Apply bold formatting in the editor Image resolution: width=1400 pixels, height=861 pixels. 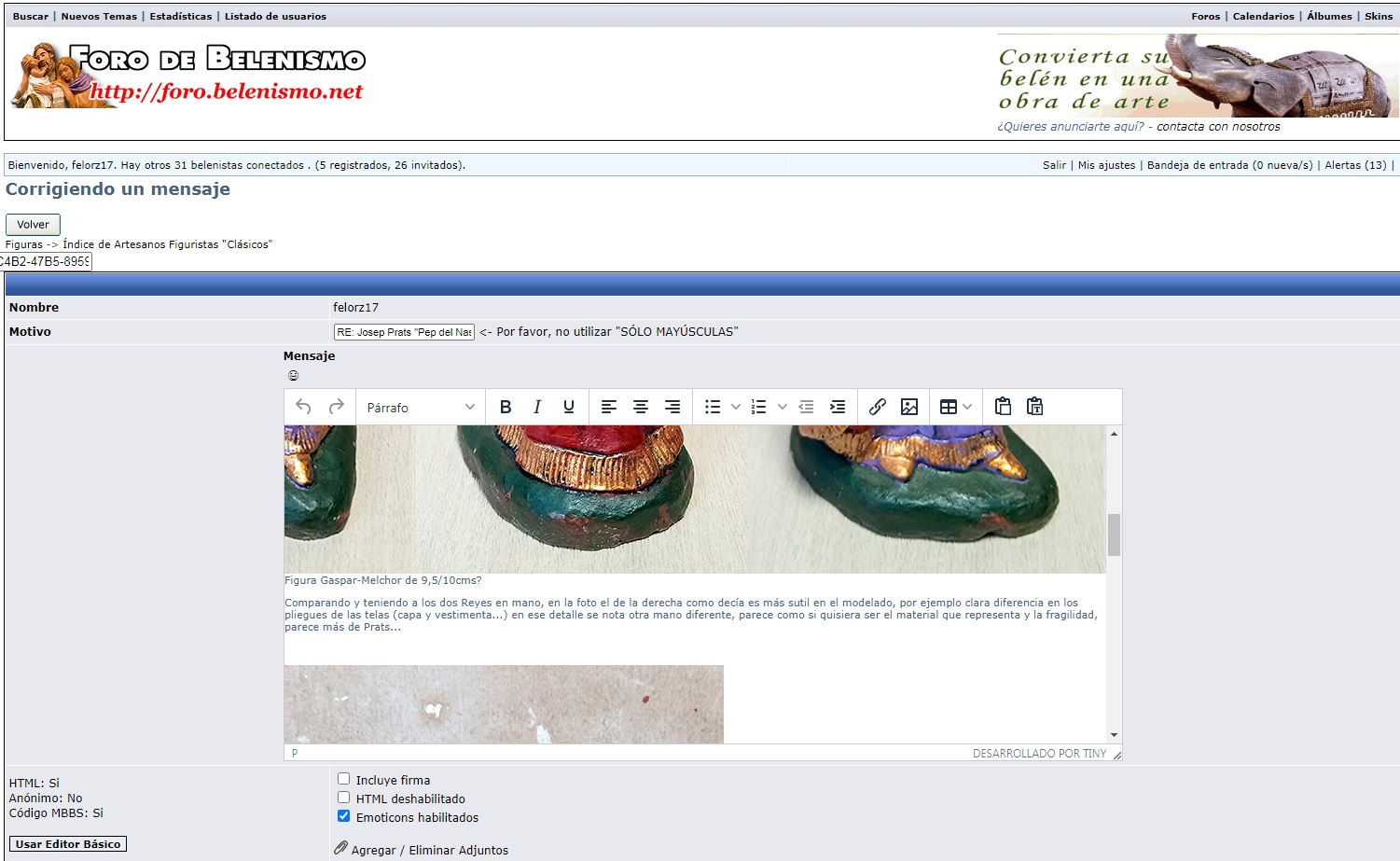pos(506,407)
